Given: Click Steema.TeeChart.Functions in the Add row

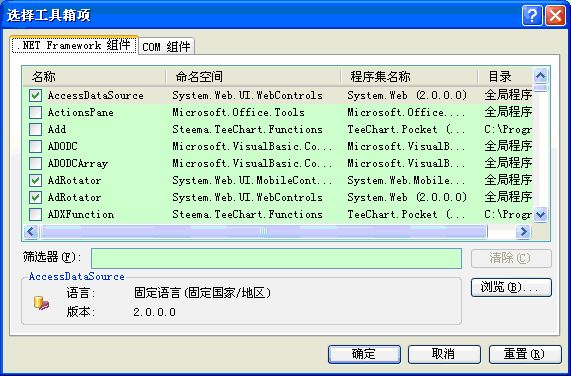Looking at the screenshot, I should pyautogui.click(x=247, y=130).
